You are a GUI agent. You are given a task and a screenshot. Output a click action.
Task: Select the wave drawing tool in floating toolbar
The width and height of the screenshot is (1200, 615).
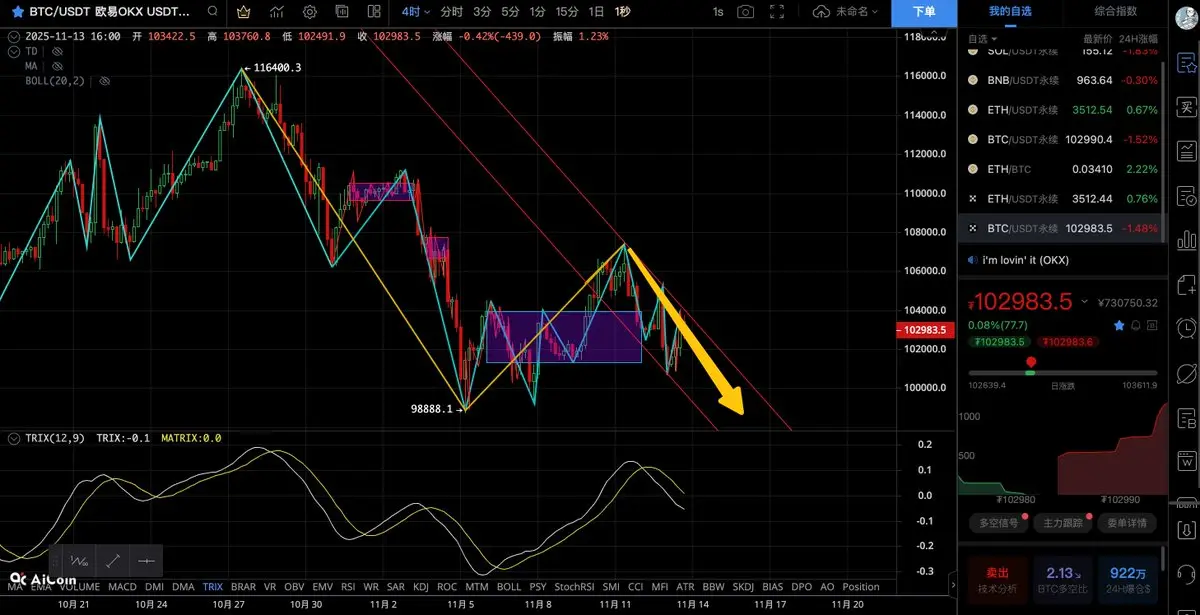click(79, 561)
